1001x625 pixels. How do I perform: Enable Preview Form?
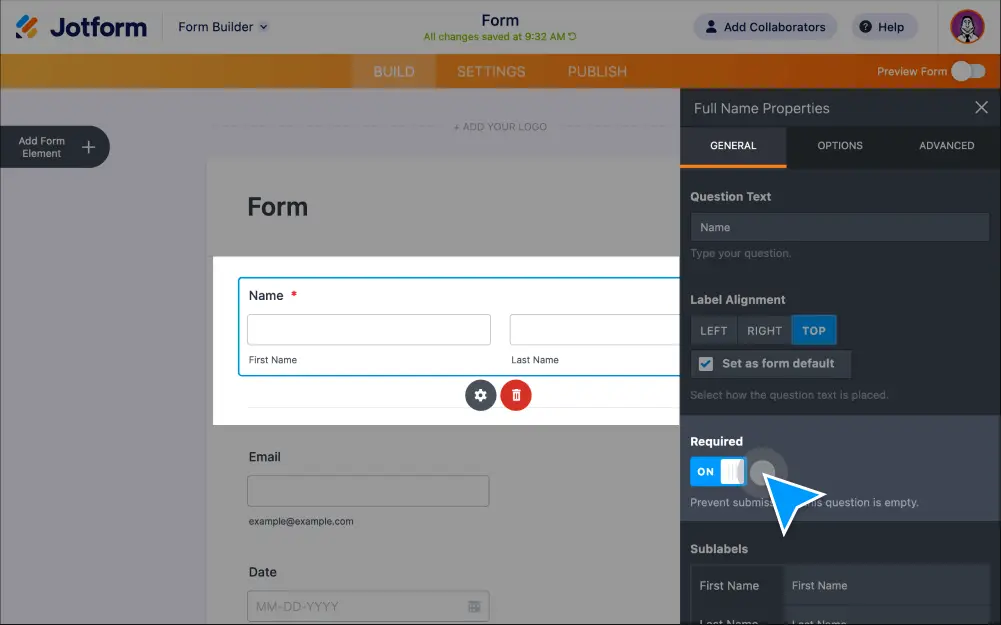[966, 71]
